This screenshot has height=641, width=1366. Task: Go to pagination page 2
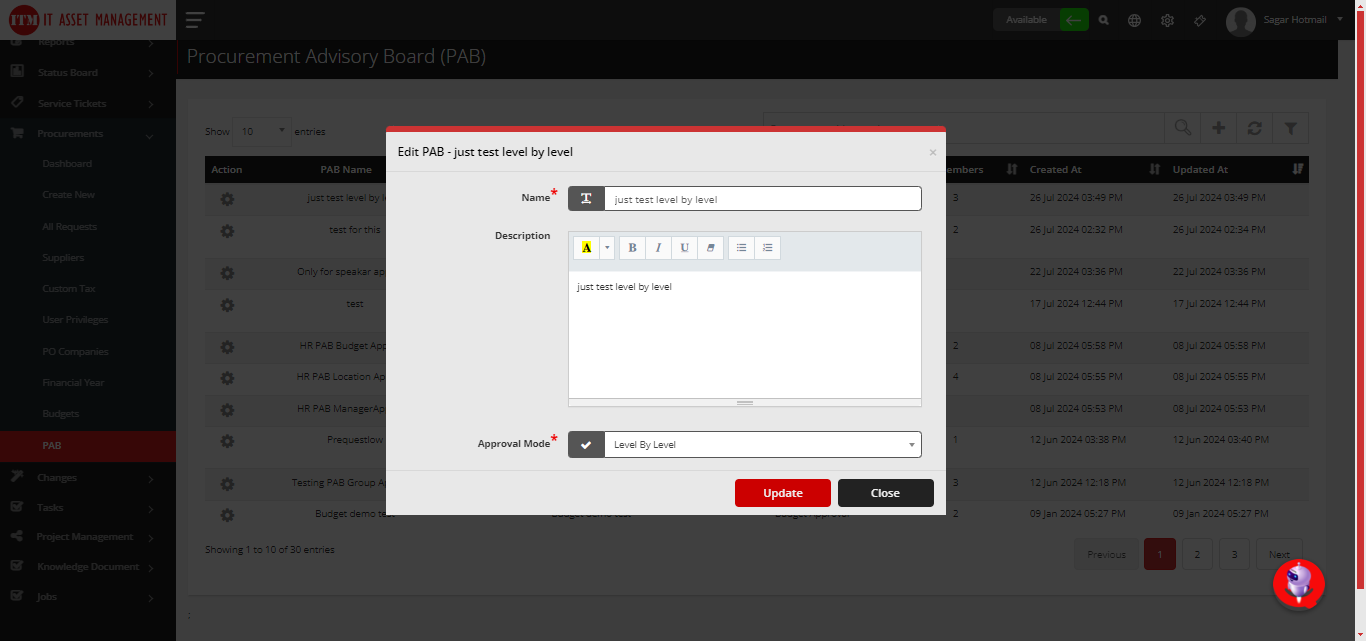pos(1197,554)
